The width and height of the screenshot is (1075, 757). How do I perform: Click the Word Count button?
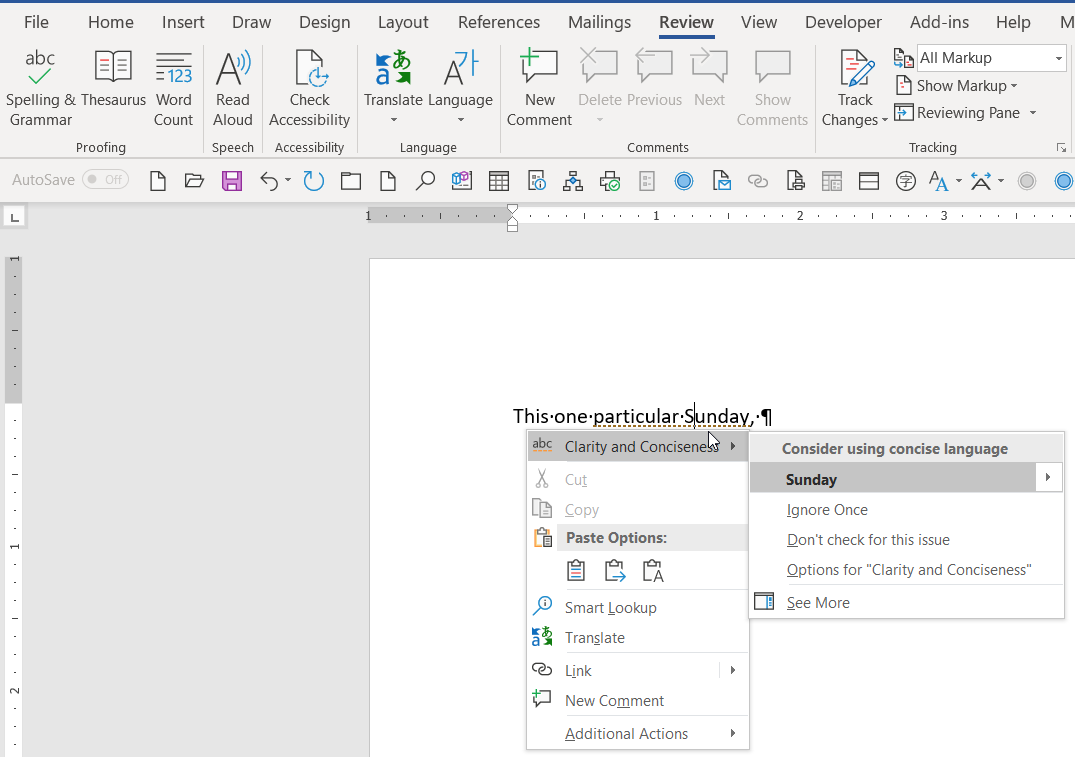173,88
